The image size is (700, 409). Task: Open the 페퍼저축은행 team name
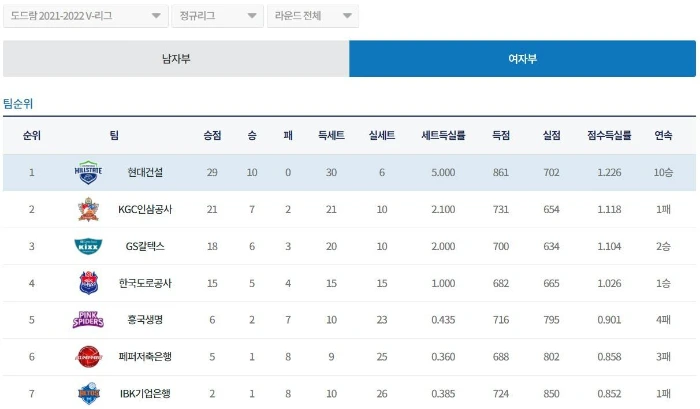tap(145, 357)
